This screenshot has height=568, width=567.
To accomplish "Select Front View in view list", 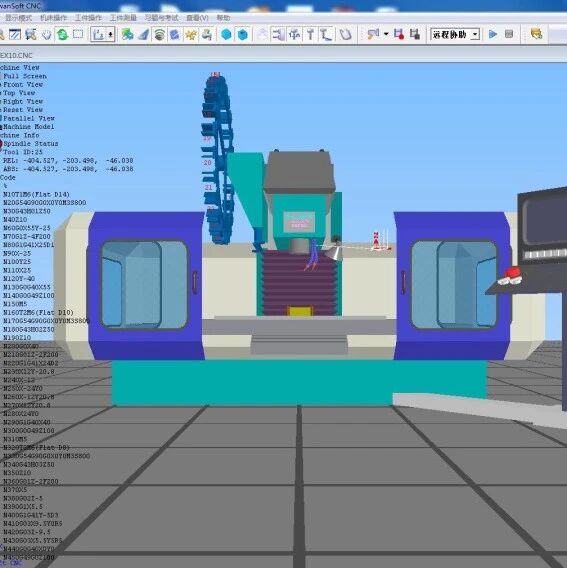I will [23, 85].
